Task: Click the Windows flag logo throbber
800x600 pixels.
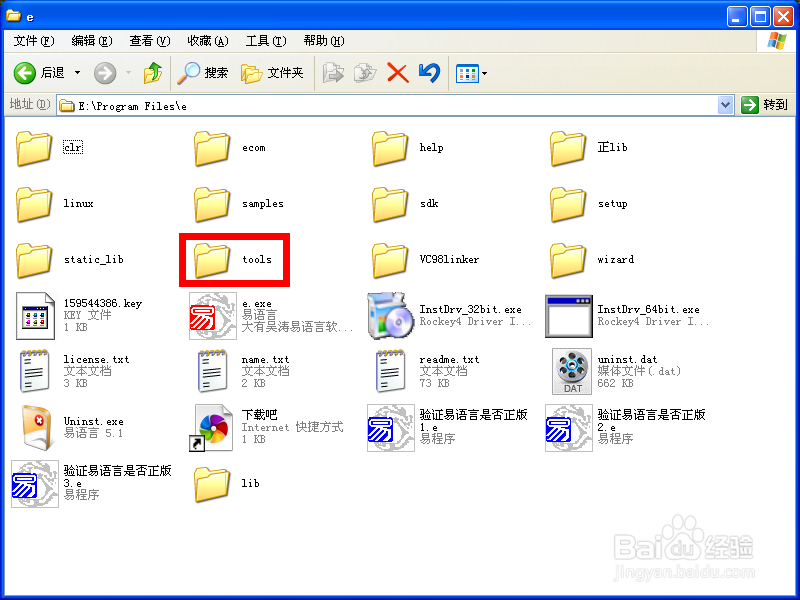Action: click(777, 41)
